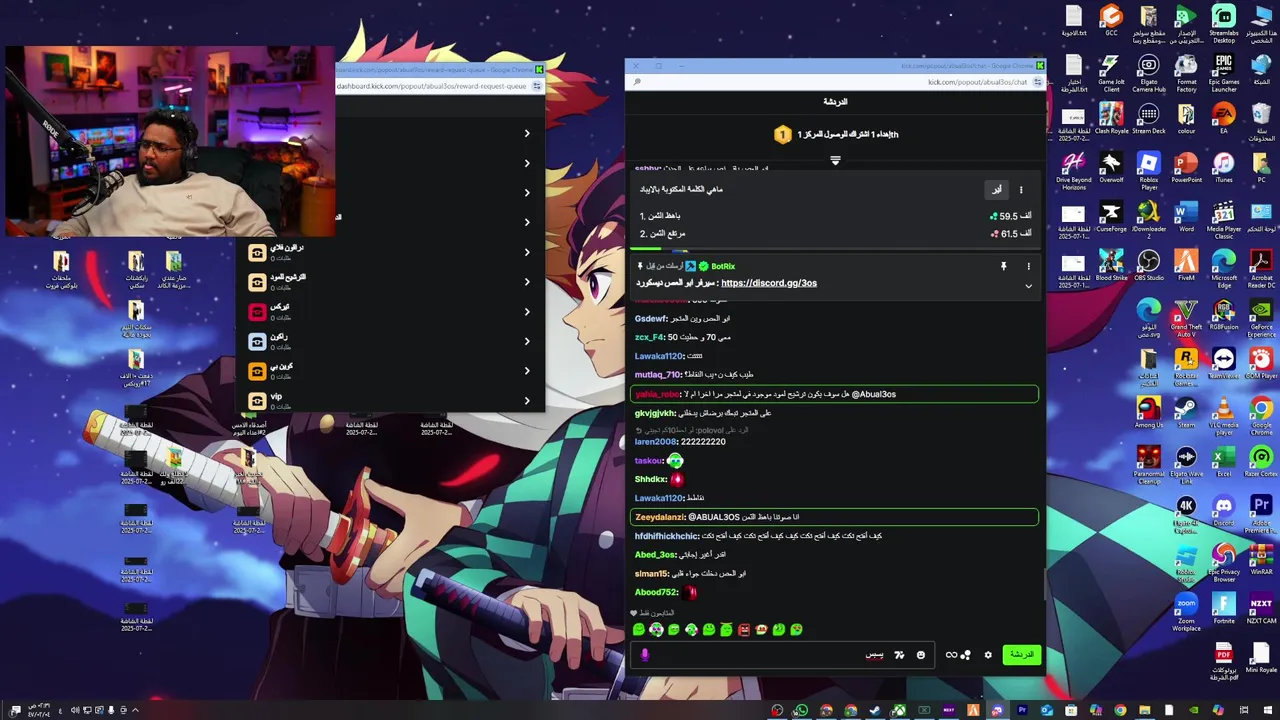Open Elgato Camera Hub shortcut
Viewport: 1280px width, 720px height.
click(1148, 72)
